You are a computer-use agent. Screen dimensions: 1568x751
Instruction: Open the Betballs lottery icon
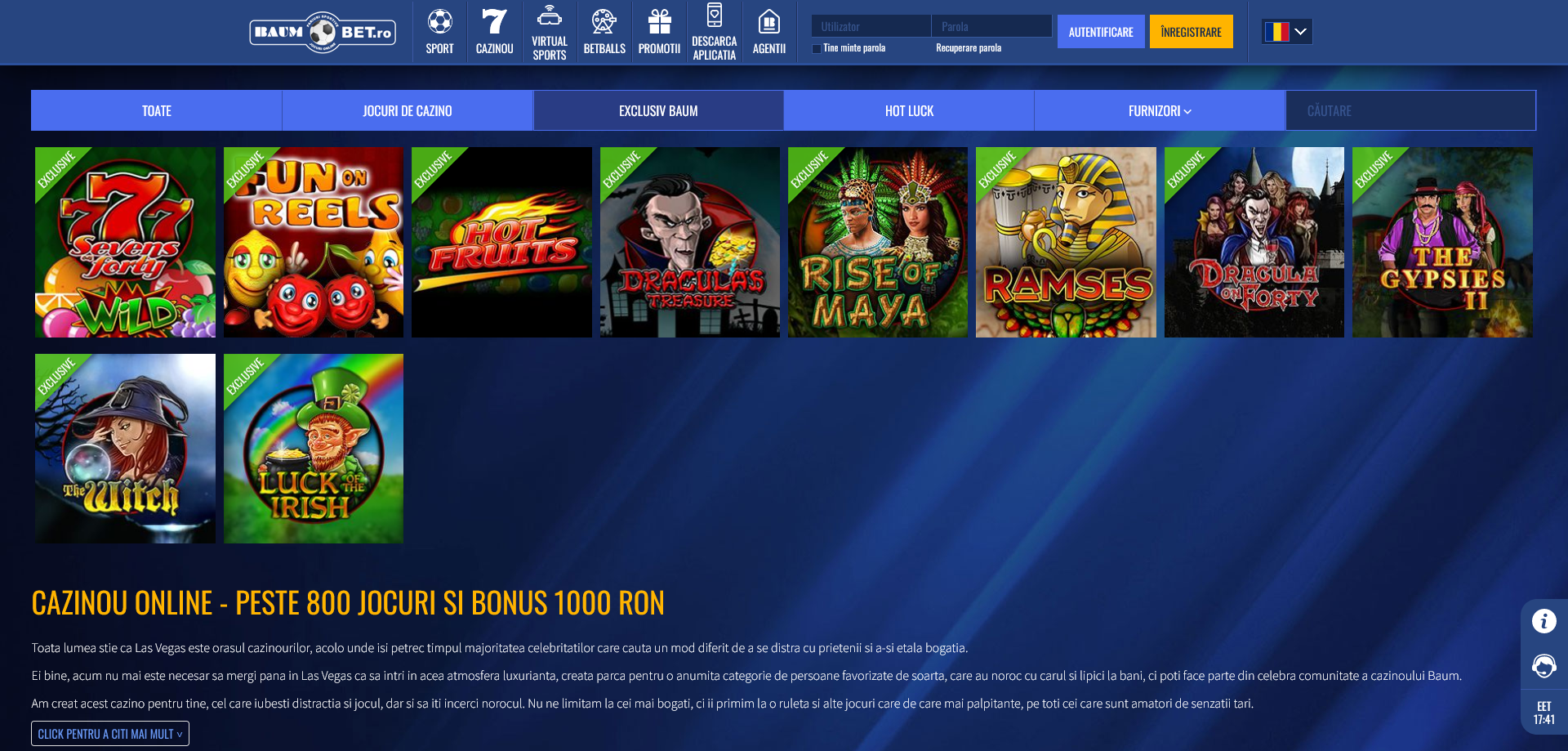click(x=604, y=21)
